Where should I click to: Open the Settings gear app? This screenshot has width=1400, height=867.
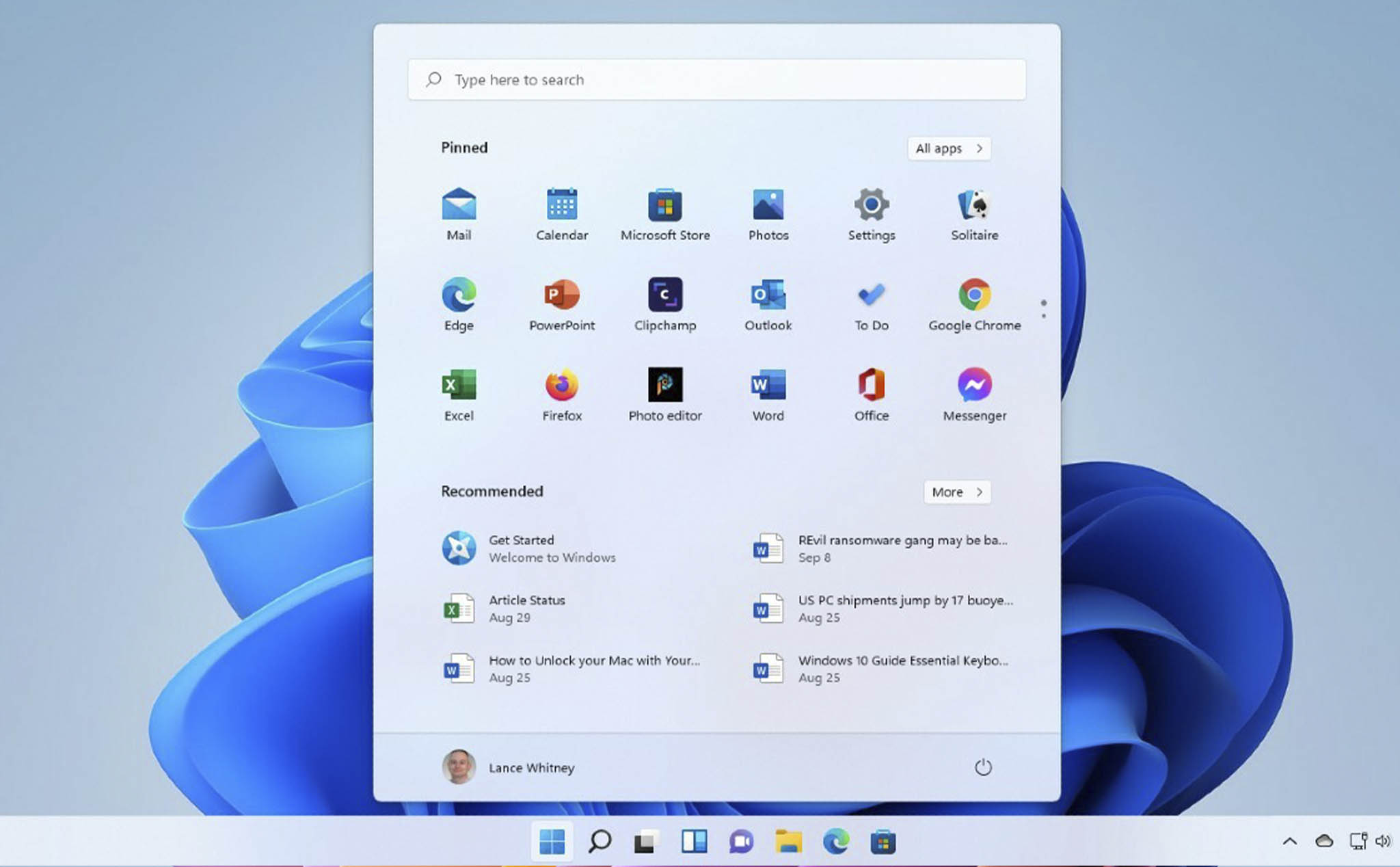pyautogui.click(x=872, y=214)
